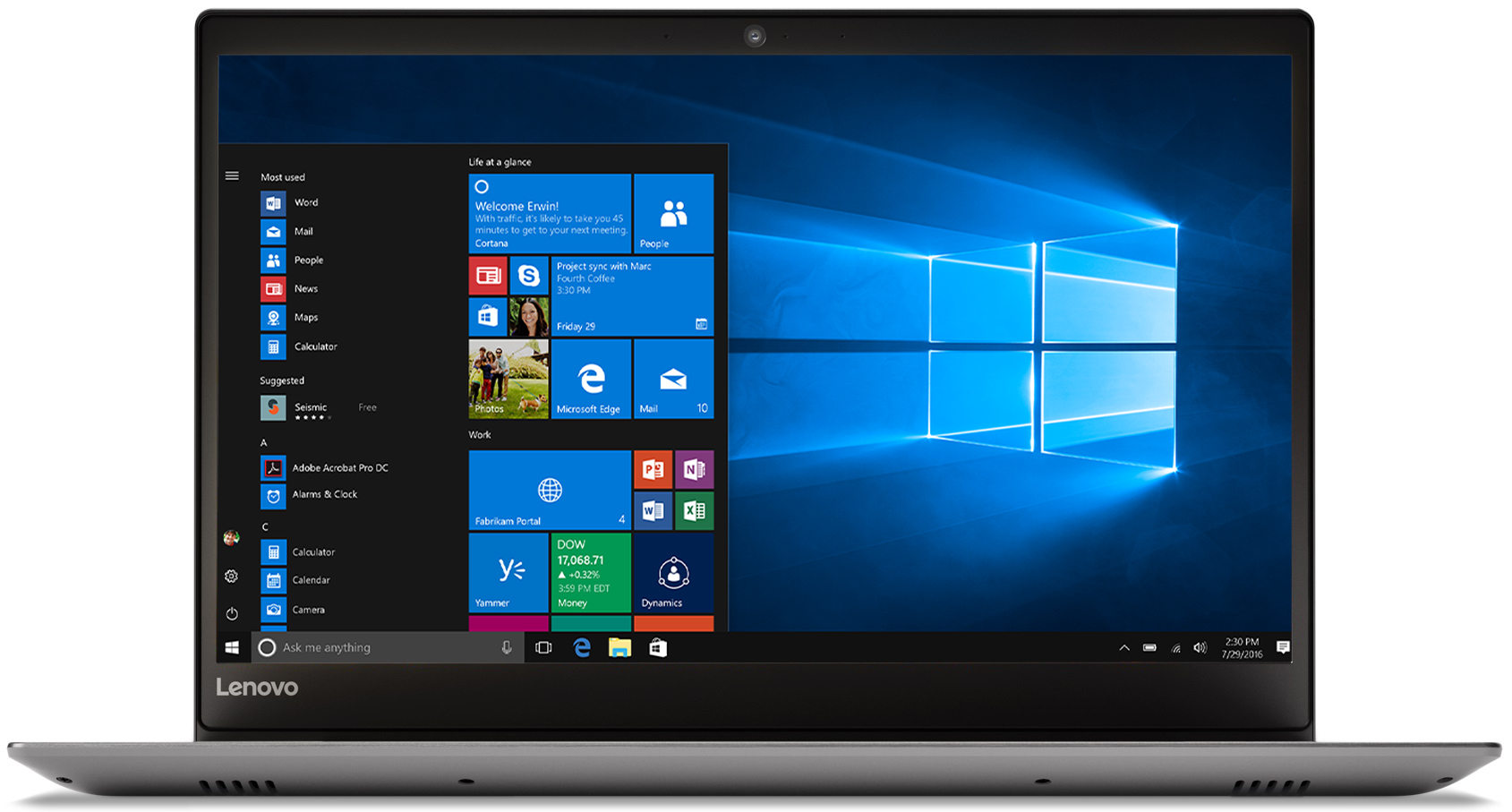
Task: Open Calendar app in list
Action: tap(295, 580)
